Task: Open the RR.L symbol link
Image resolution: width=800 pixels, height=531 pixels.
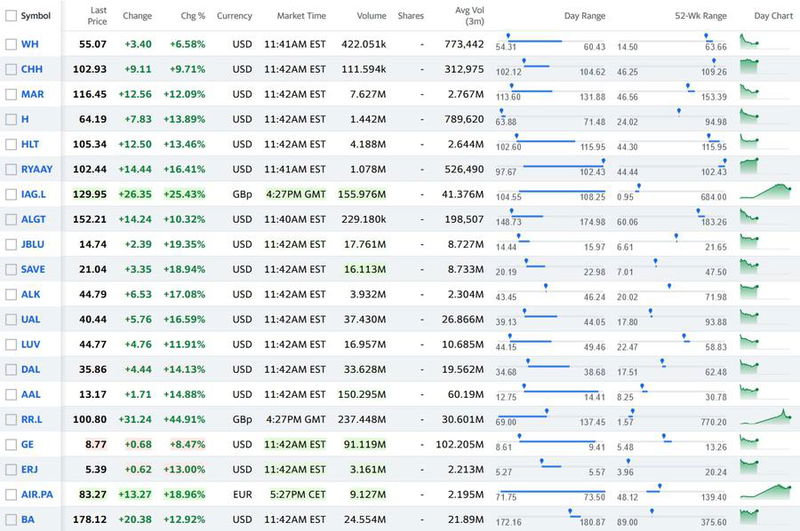Action: [x=32, y=419]
